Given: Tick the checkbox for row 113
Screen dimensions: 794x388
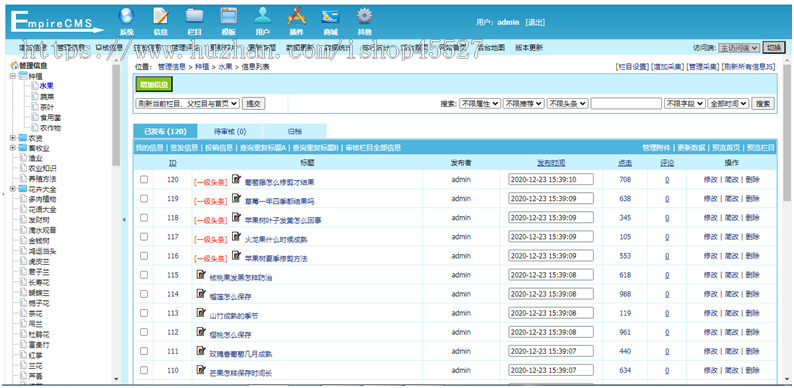Looking at the screenshot, I should click(x=144, y=313).
